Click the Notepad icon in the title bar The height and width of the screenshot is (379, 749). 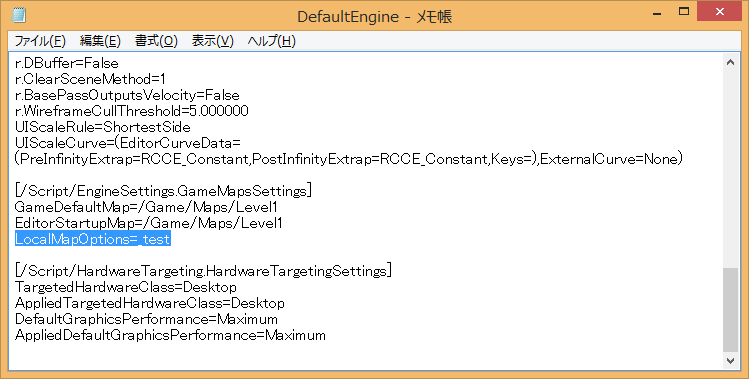coord(19,15)
